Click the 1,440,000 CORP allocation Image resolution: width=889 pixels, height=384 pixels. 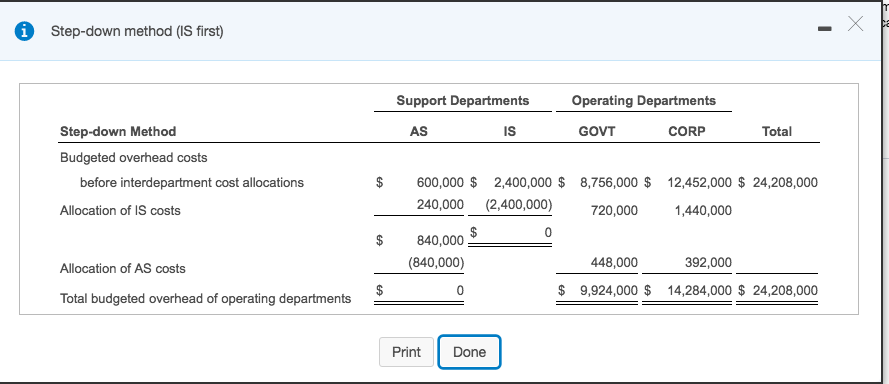click(x=703, y=211)
